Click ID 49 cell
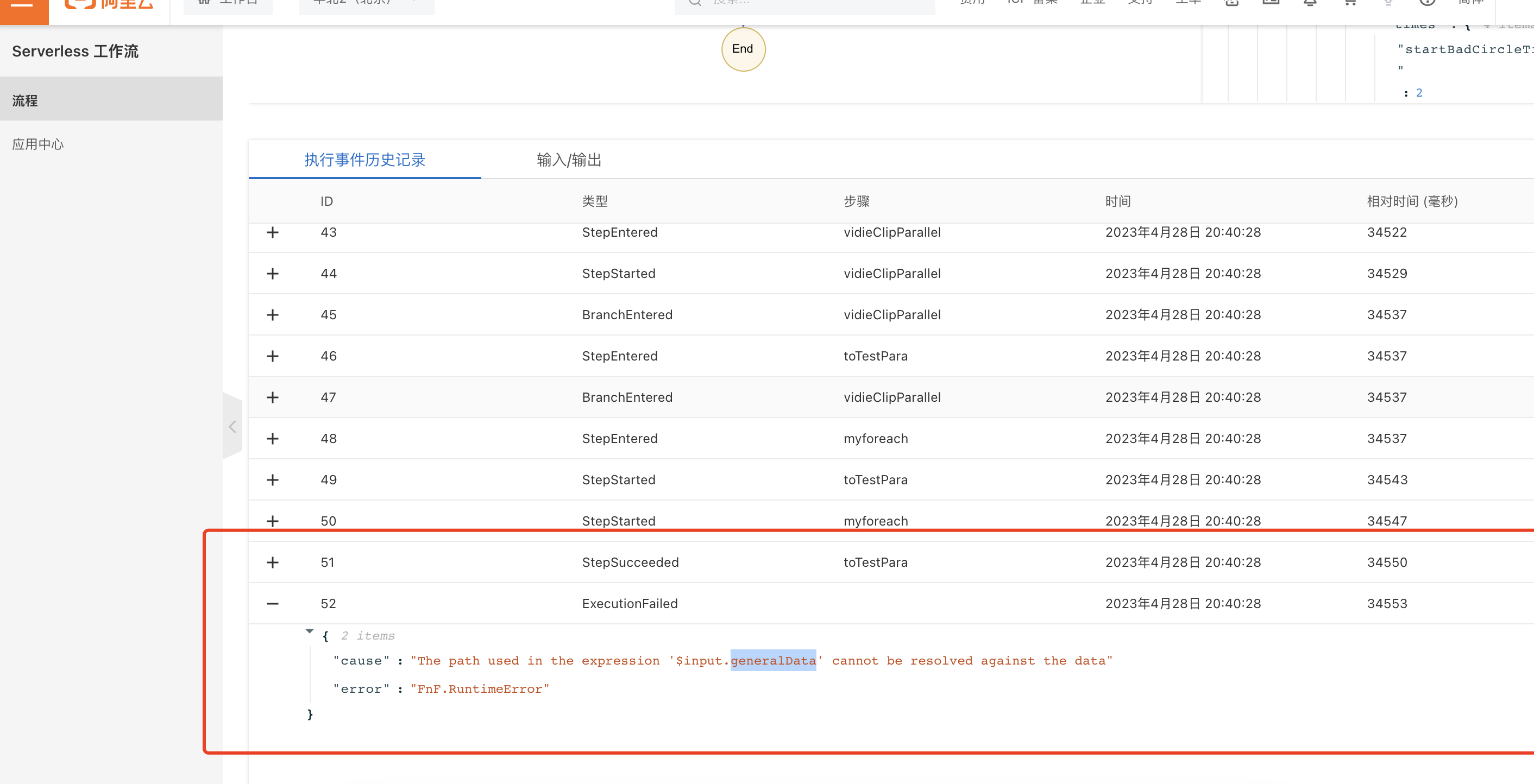The image size is (1534, 784). click(x=328, y=480)
